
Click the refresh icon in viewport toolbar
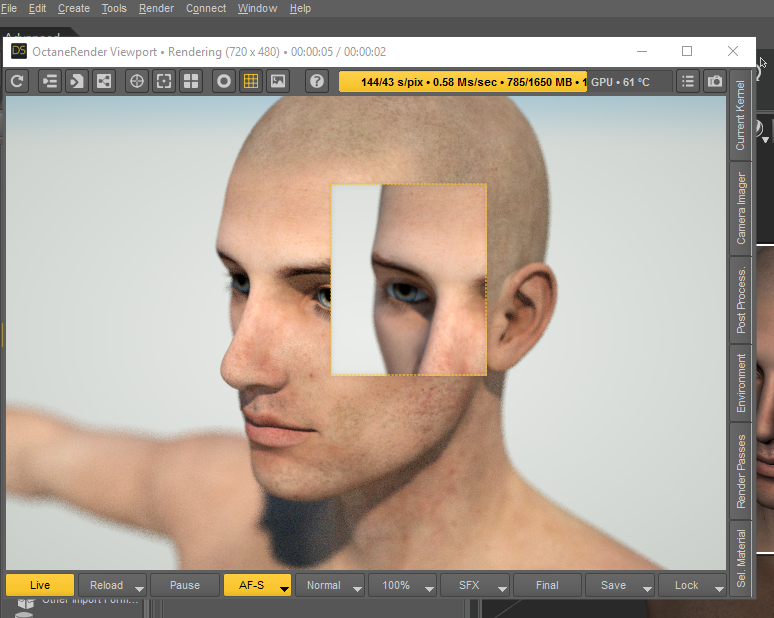pyautogui.click(x=17, y=82)
